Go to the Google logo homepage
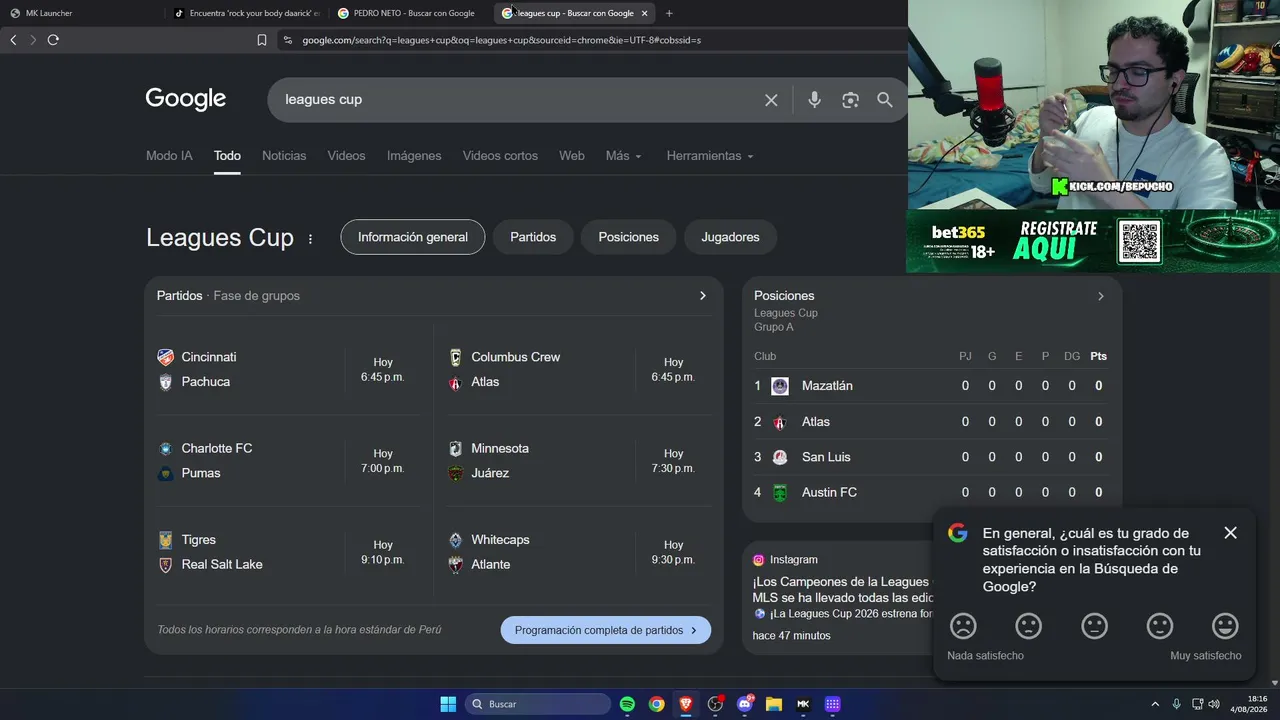Screen dimensions: 1280x720 [186, 99]
